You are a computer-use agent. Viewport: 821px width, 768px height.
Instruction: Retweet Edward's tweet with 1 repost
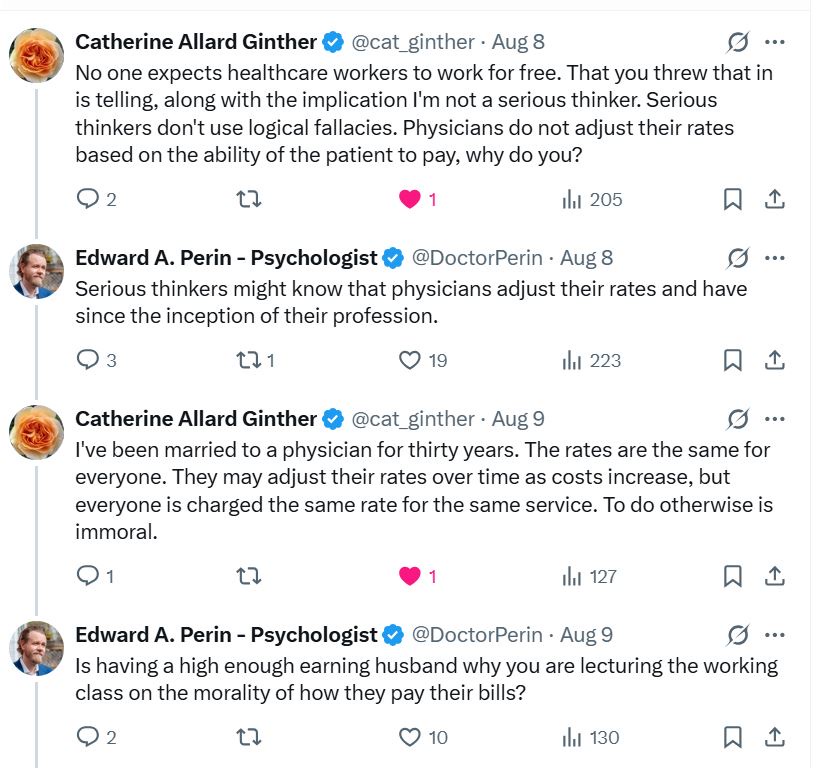(x=248, y=360)
